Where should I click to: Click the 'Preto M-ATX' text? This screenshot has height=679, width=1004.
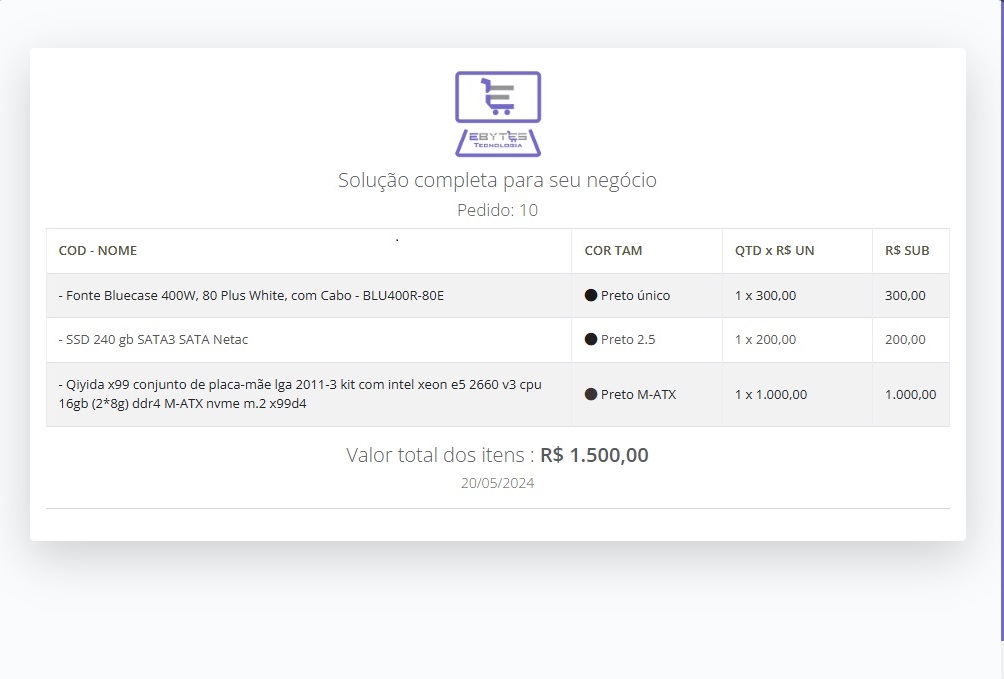tap(638, 395)
